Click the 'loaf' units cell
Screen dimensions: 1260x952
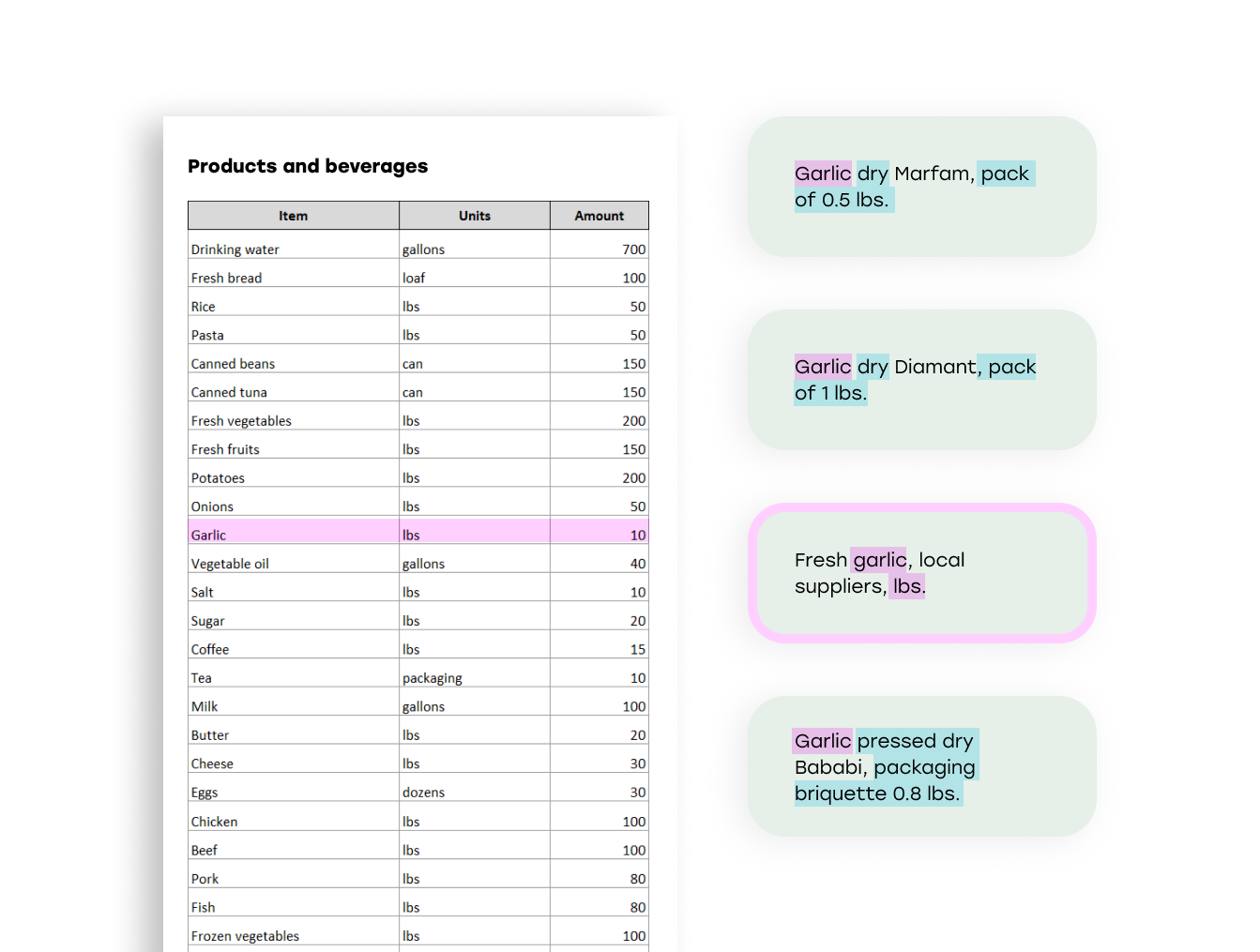[475, 274]
